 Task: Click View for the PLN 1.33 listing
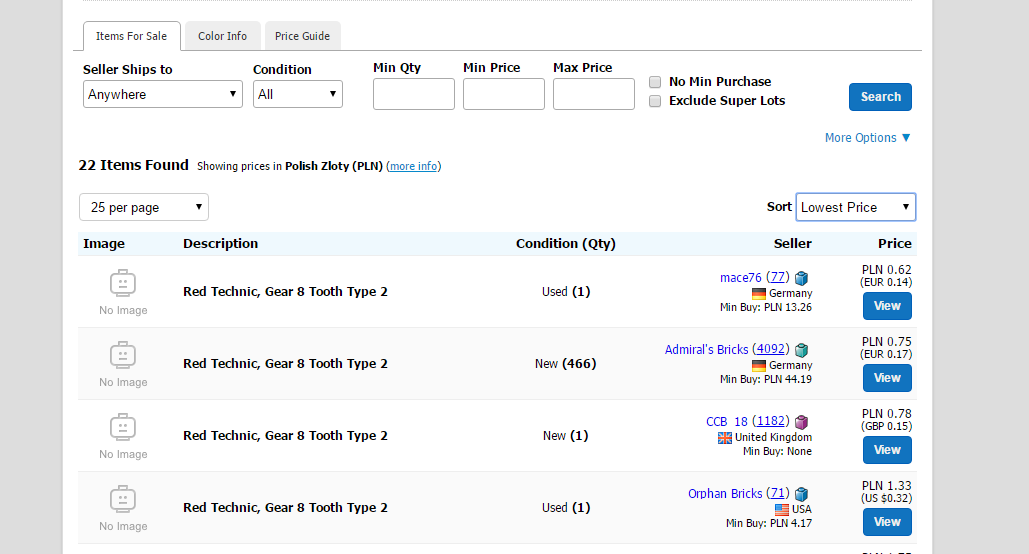pyautogui.click(x=887, y=522)
